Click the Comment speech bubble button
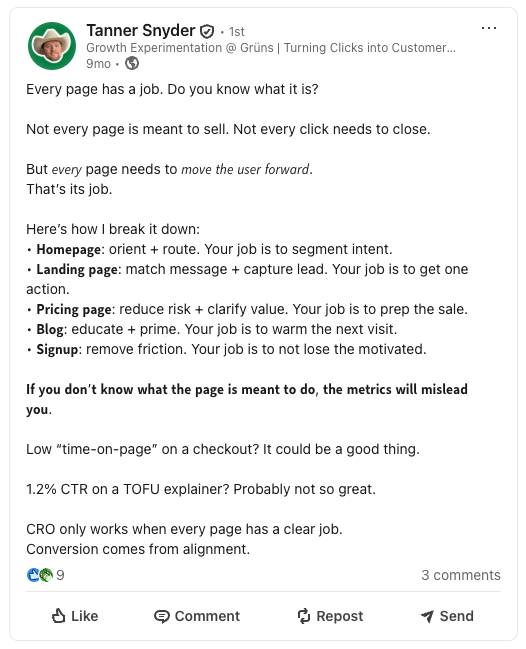 pyautogui.click(x=197, y=616)
